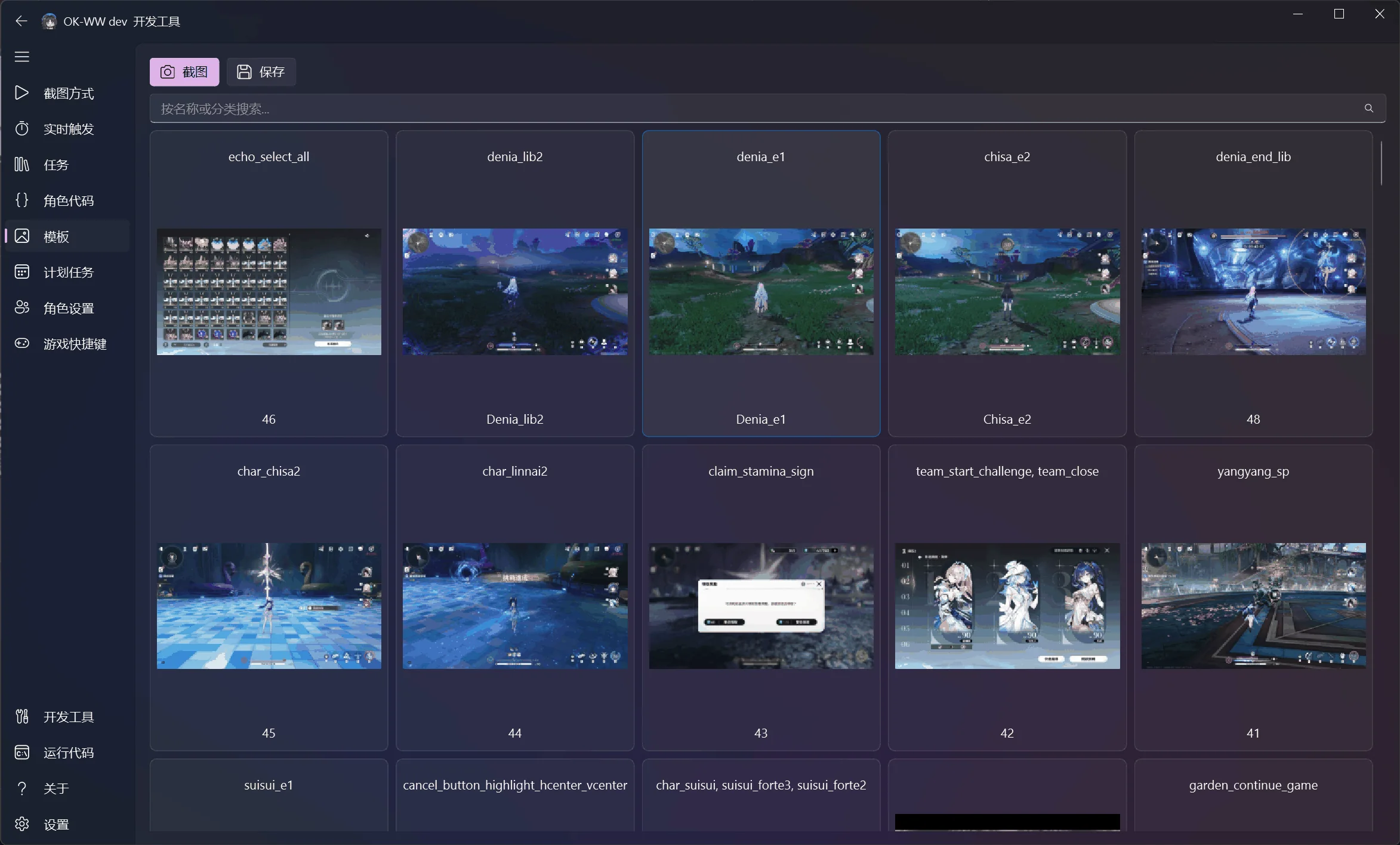Focus the 按名称或分类搜索 search field
Image resolution: width=1400 pixels, height=845 pixels.
(x=767, y=109)
